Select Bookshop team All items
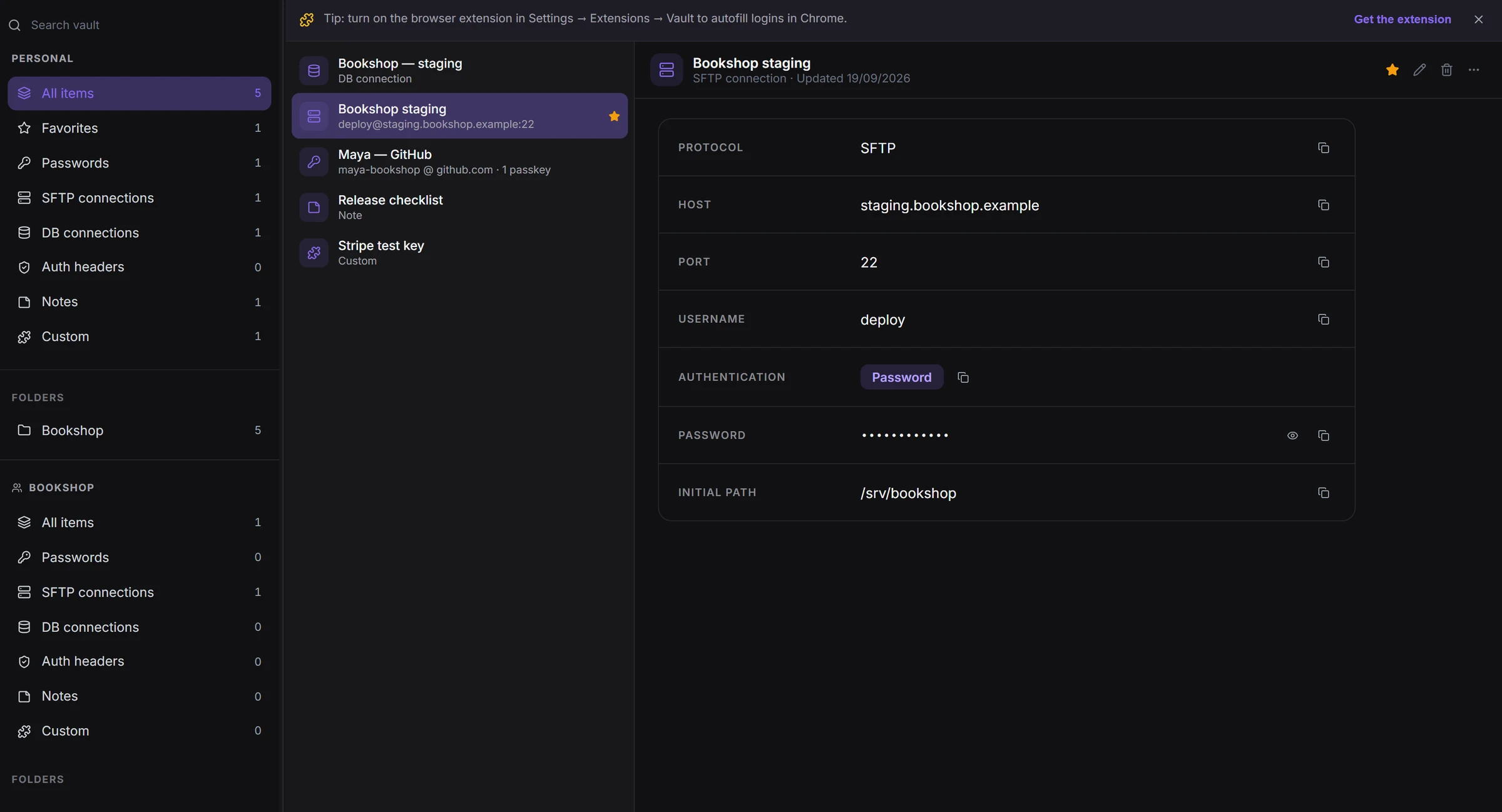Image resolution: width=1502 pixels, height=812 pixels. [x=139, y=522]
